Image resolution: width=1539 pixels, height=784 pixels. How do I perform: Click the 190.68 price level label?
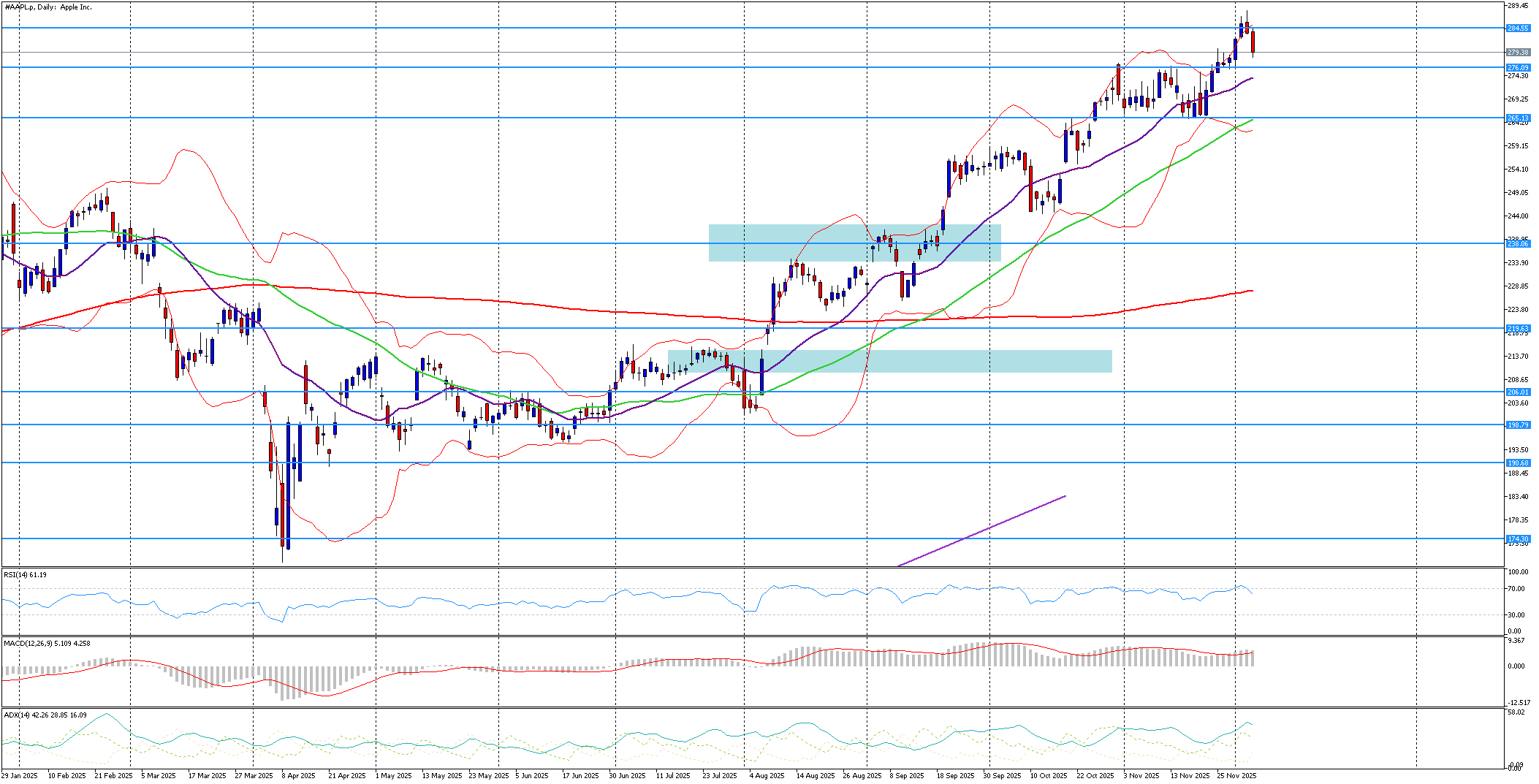[x=1518, y=463]
